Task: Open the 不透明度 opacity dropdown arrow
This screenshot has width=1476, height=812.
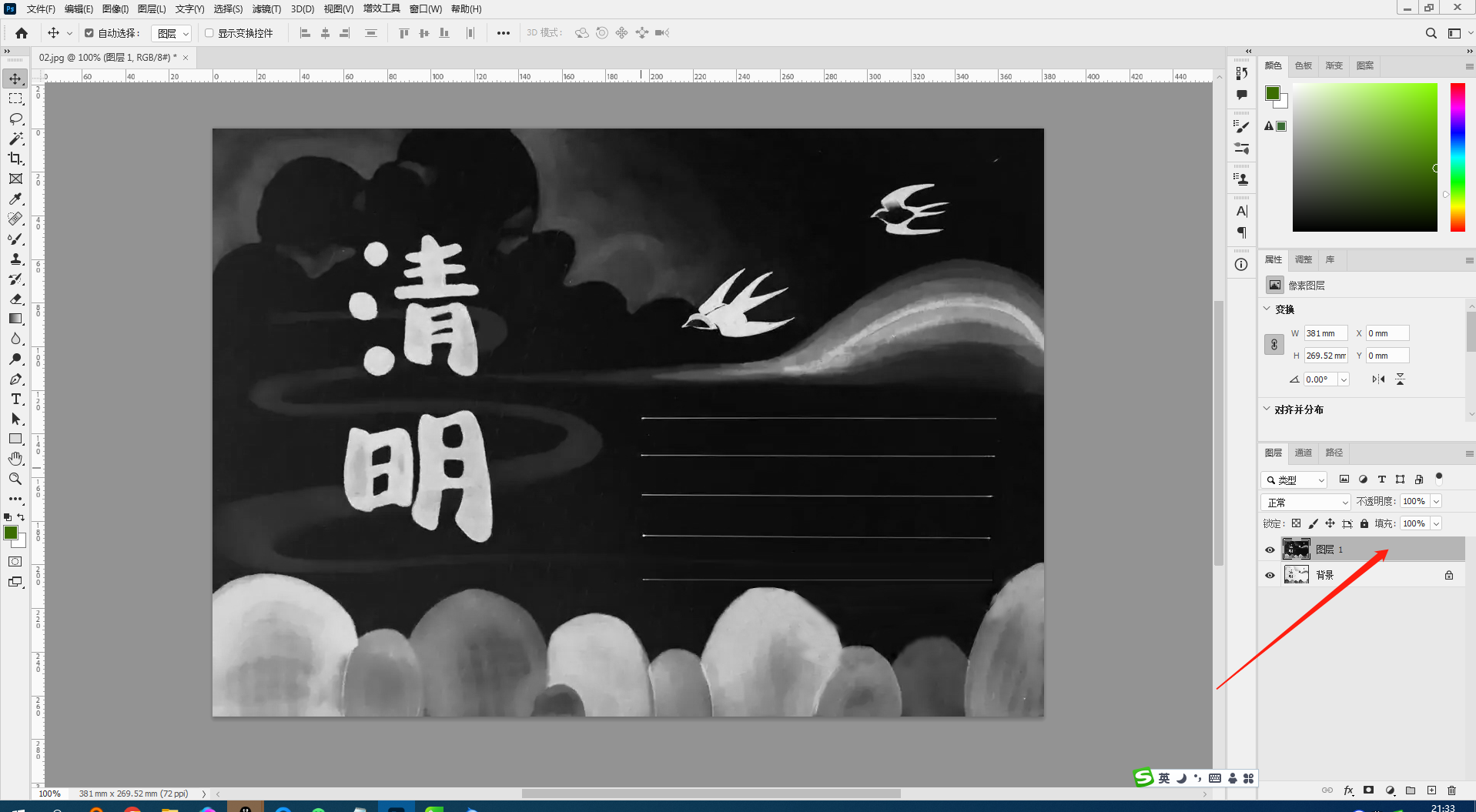Action: click(1436, 502)
